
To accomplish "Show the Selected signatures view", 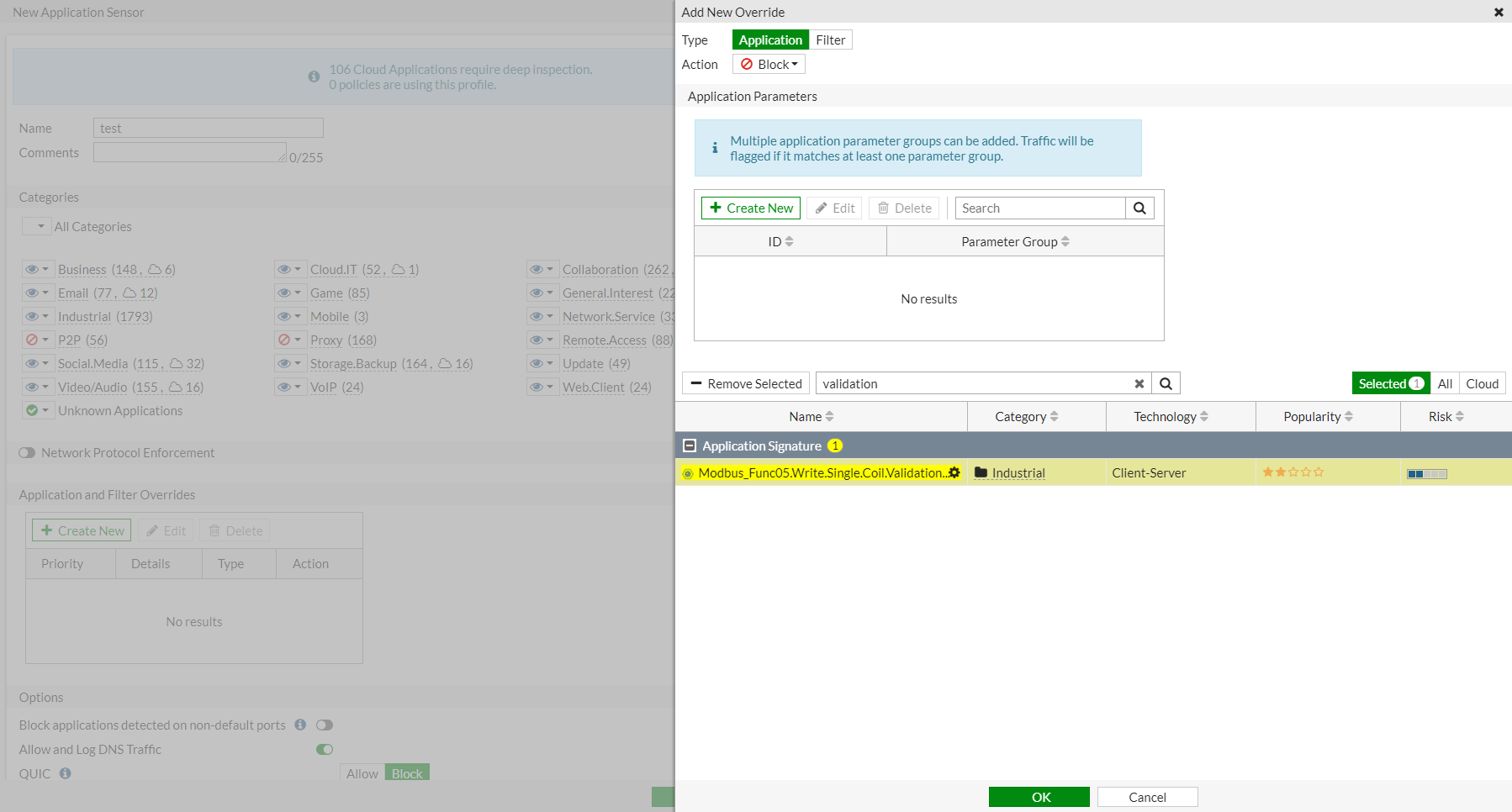I will point(1391,383).
